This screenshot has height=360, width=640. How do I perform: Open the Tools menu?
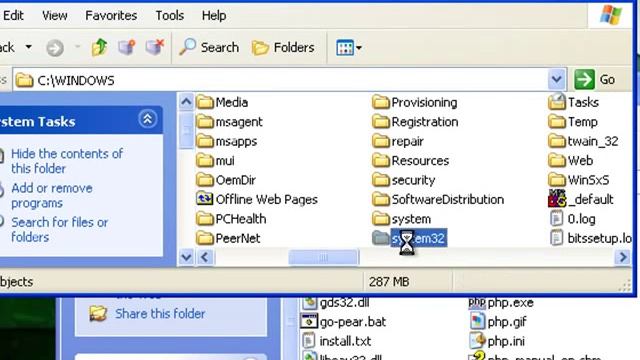(169, 16)
